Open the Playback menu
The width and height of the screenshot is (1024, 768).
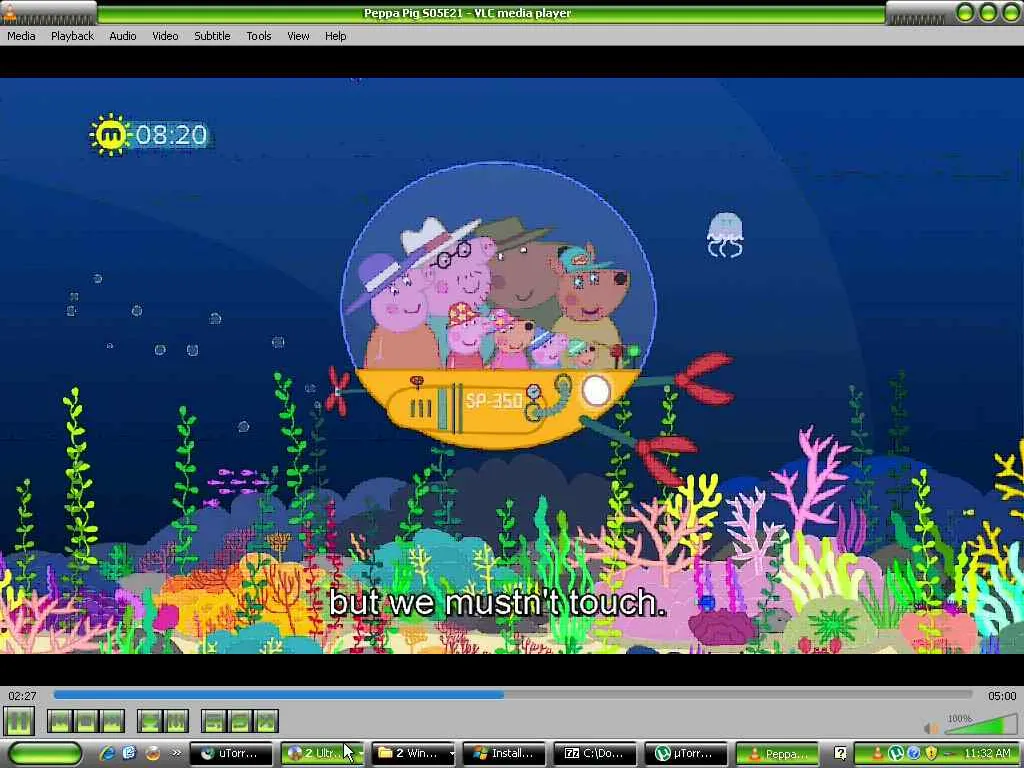tap(72, 36)
